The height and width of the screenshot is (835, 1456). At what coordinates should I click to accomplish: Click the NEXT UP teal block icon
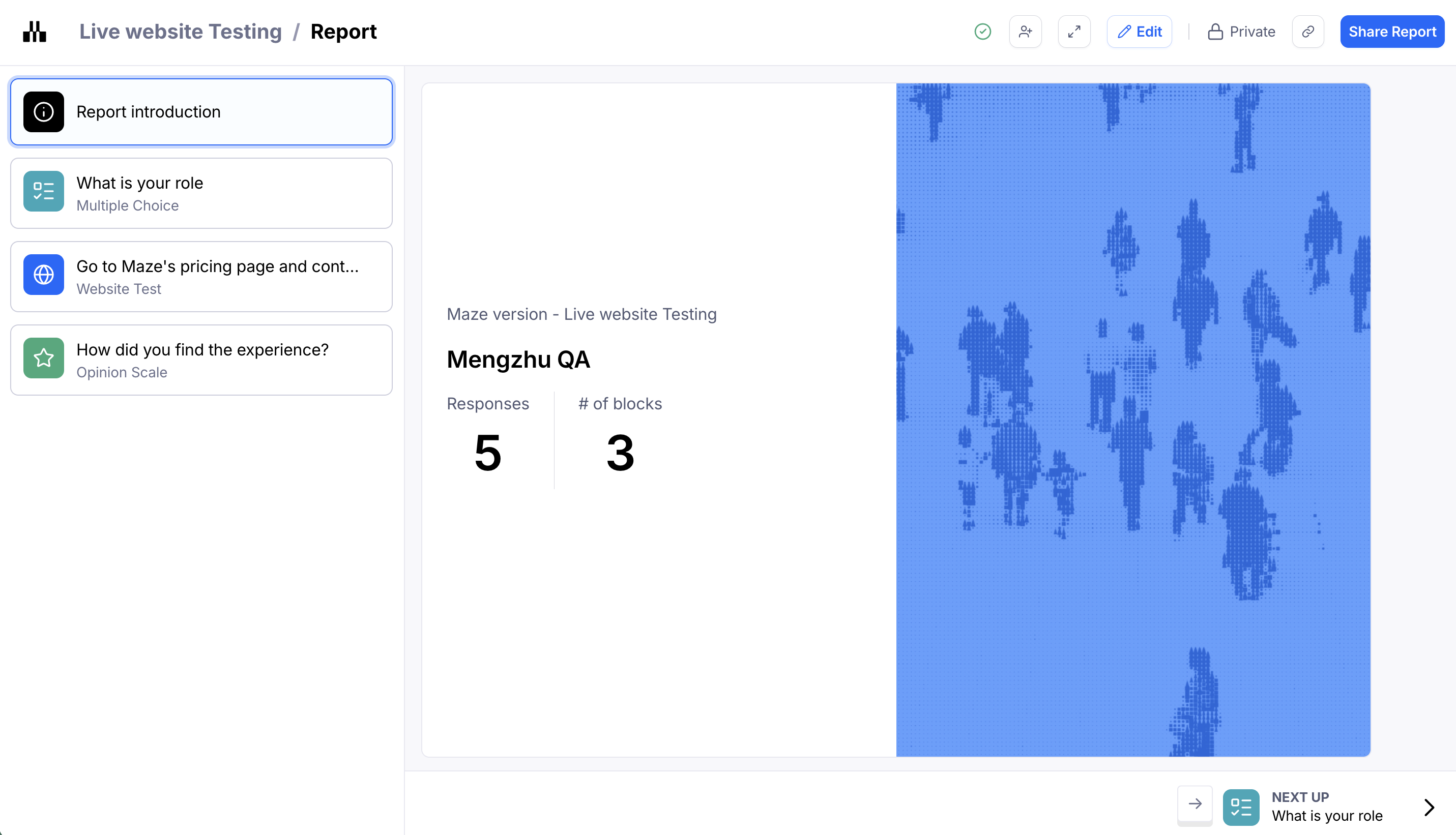[x=1241, y=807]
